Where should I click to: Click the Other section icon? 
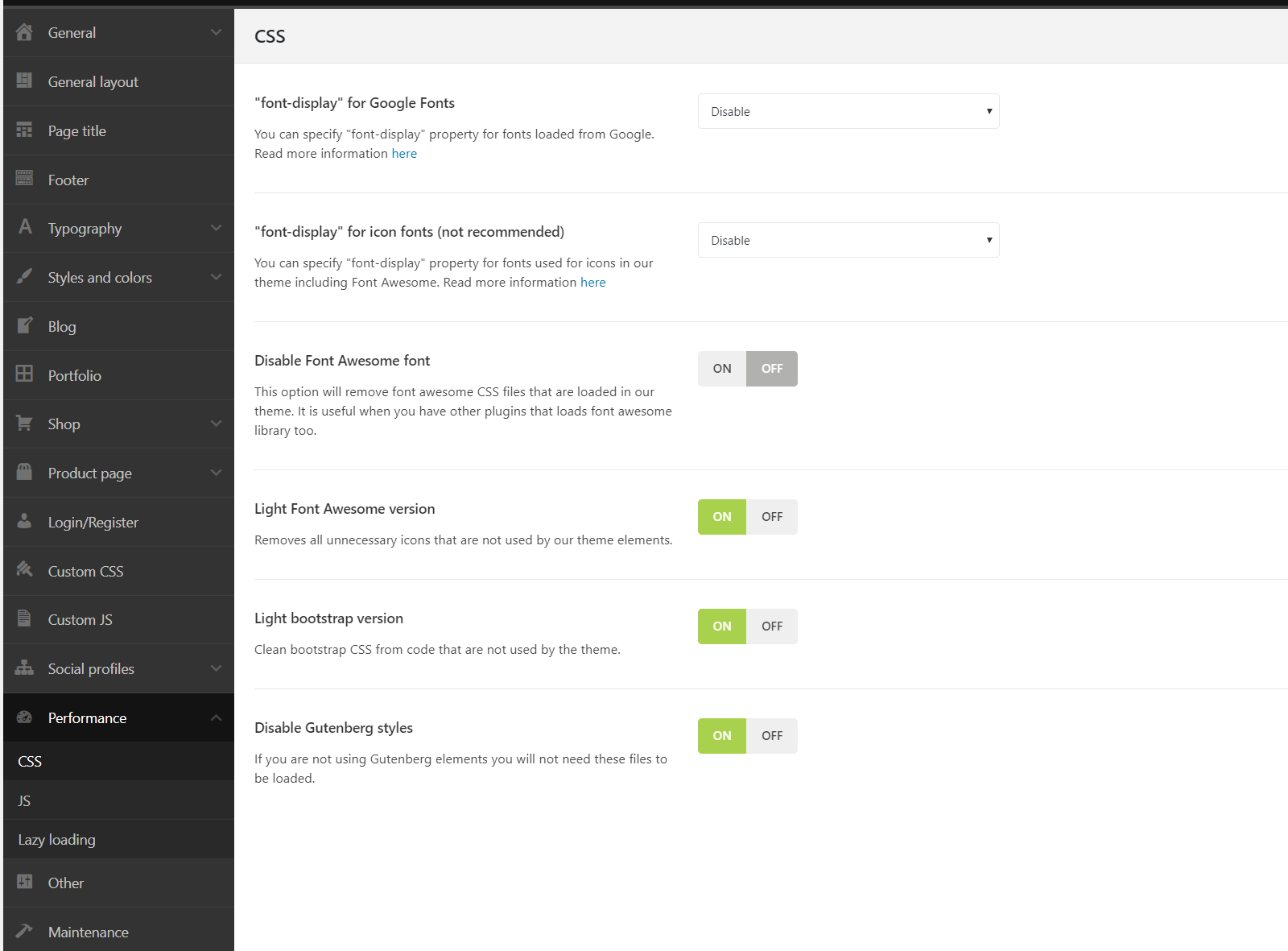coord(24,882)
